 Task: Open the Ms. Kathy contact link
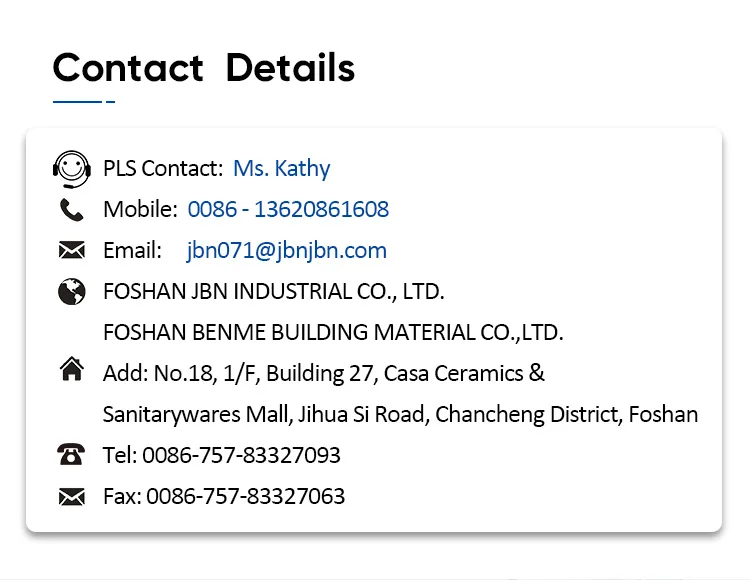pyautogui.click(x=281, y=168)
